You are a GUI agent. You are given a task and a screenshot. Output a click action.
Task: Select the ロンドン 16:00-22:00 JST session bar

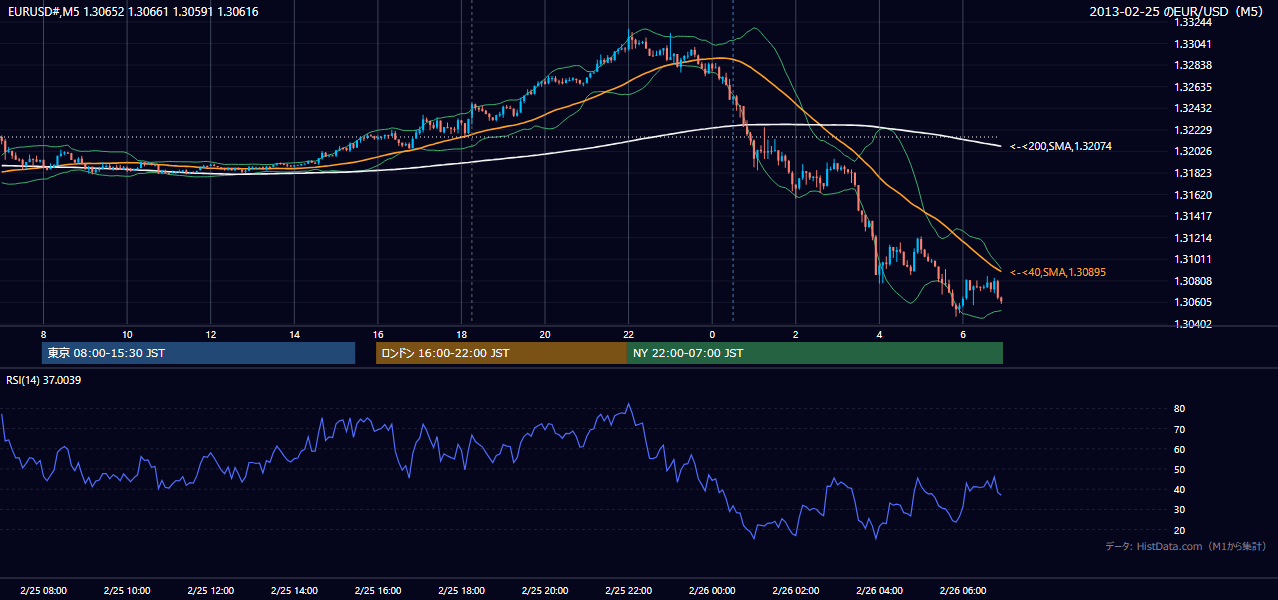point(501,353)
